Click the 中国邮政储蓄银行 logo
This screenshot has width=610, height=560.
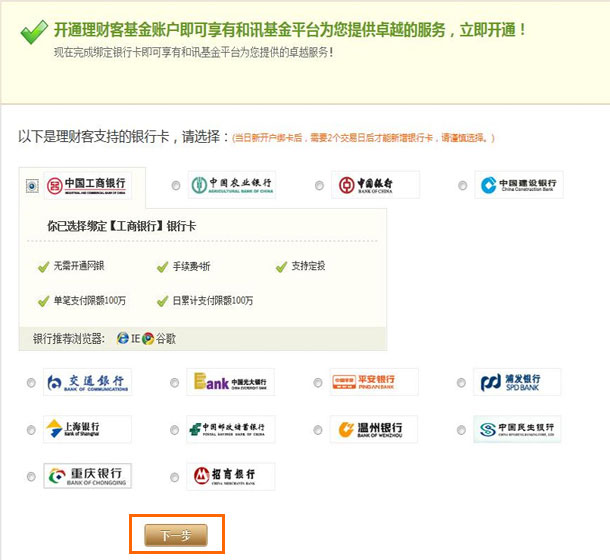coord(231,429)
